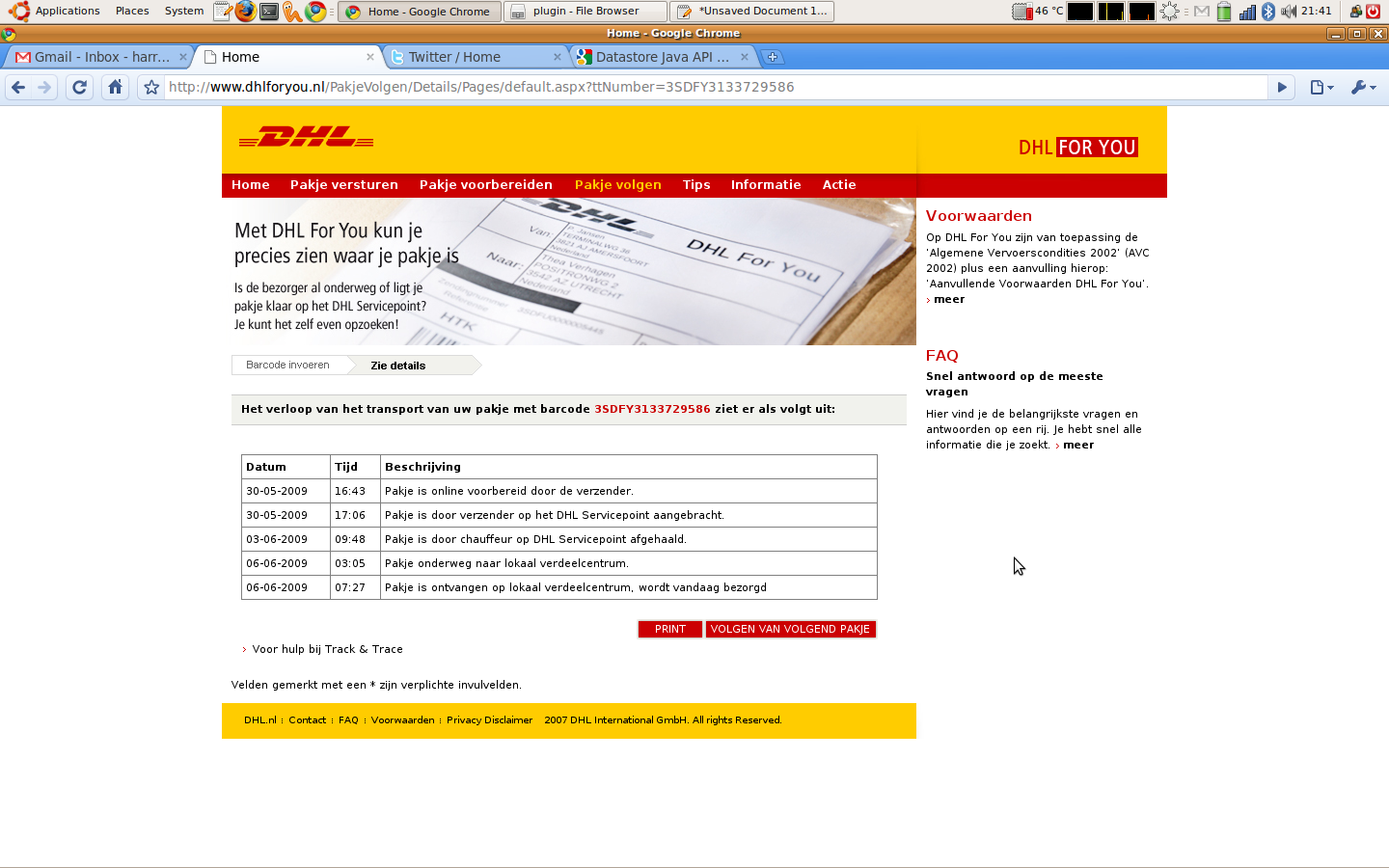Launch Firefox from the top panel
Viewport: 1389px width, 868px height.
(x=246, y=12)
